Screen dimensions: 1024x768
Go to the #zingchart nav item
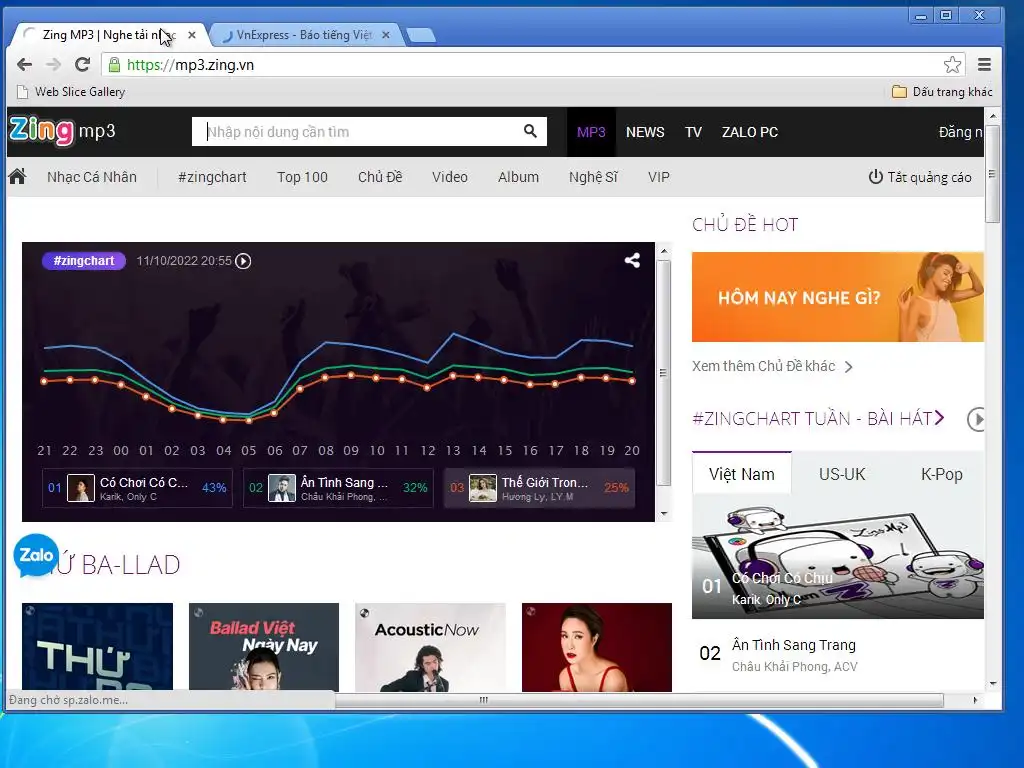coord(212,177)
